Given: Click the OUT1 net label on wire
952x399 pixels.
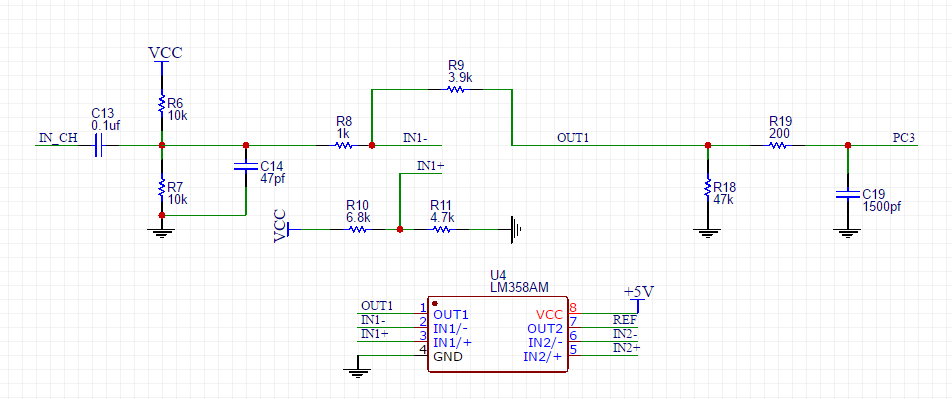Looking at the screenshot, I should tap(573, 138).
